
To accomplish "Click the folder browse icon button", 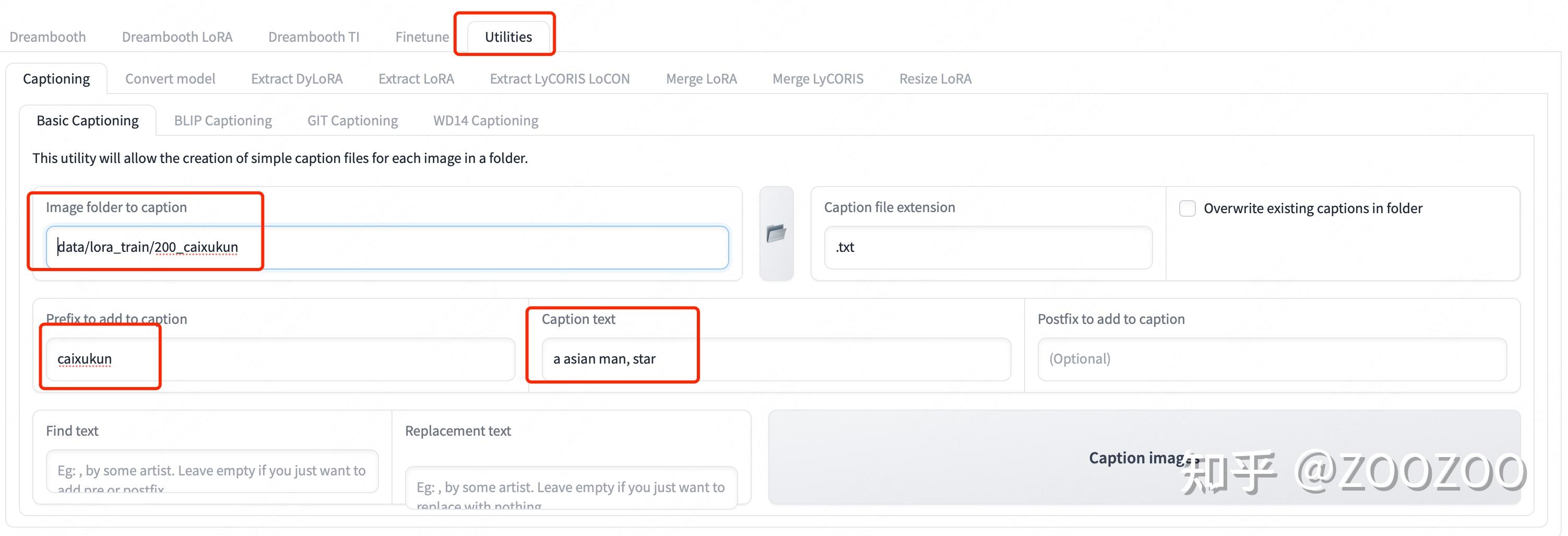I will (x=776, y=234).
